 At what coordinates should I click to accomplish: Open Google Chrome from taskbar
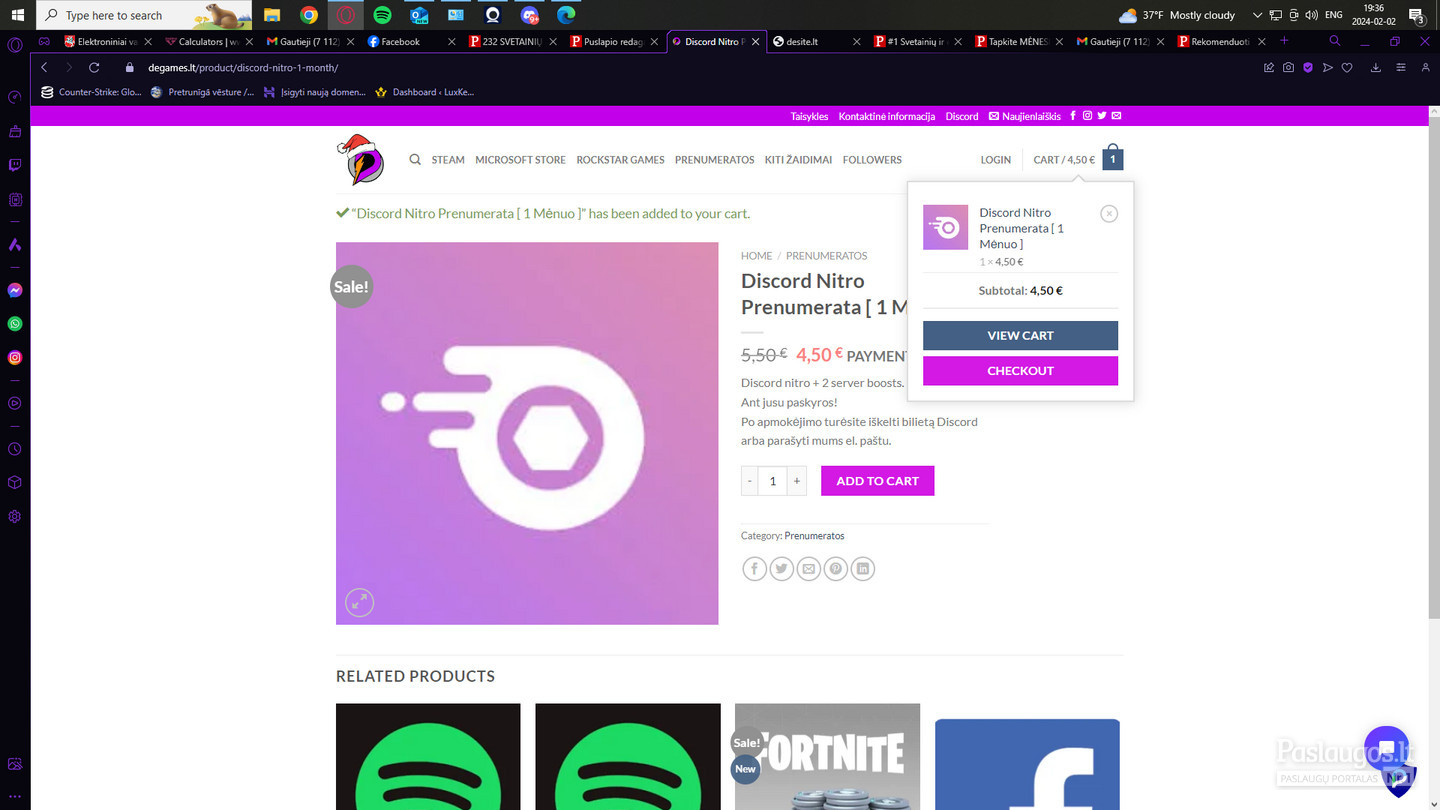(309, 15)
